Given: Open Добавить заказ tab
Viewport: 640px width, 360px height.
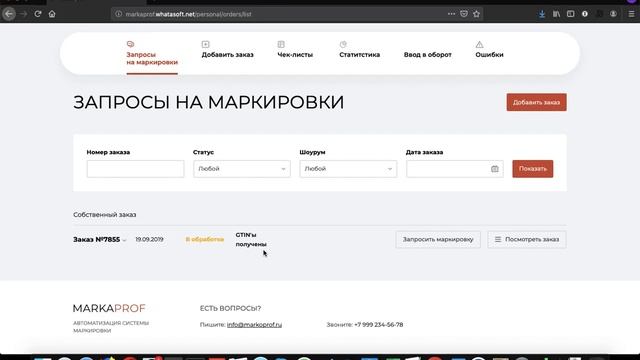Looking at the screenshot, I should coord(227,55).
